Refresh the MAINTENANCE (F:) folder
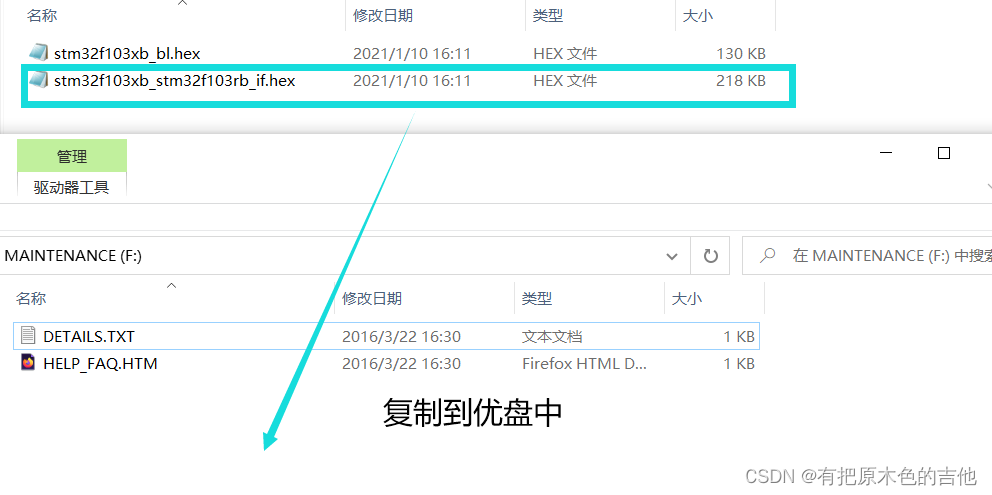The width and height of the screenshot is (992, 495). [x=710, y=256]
